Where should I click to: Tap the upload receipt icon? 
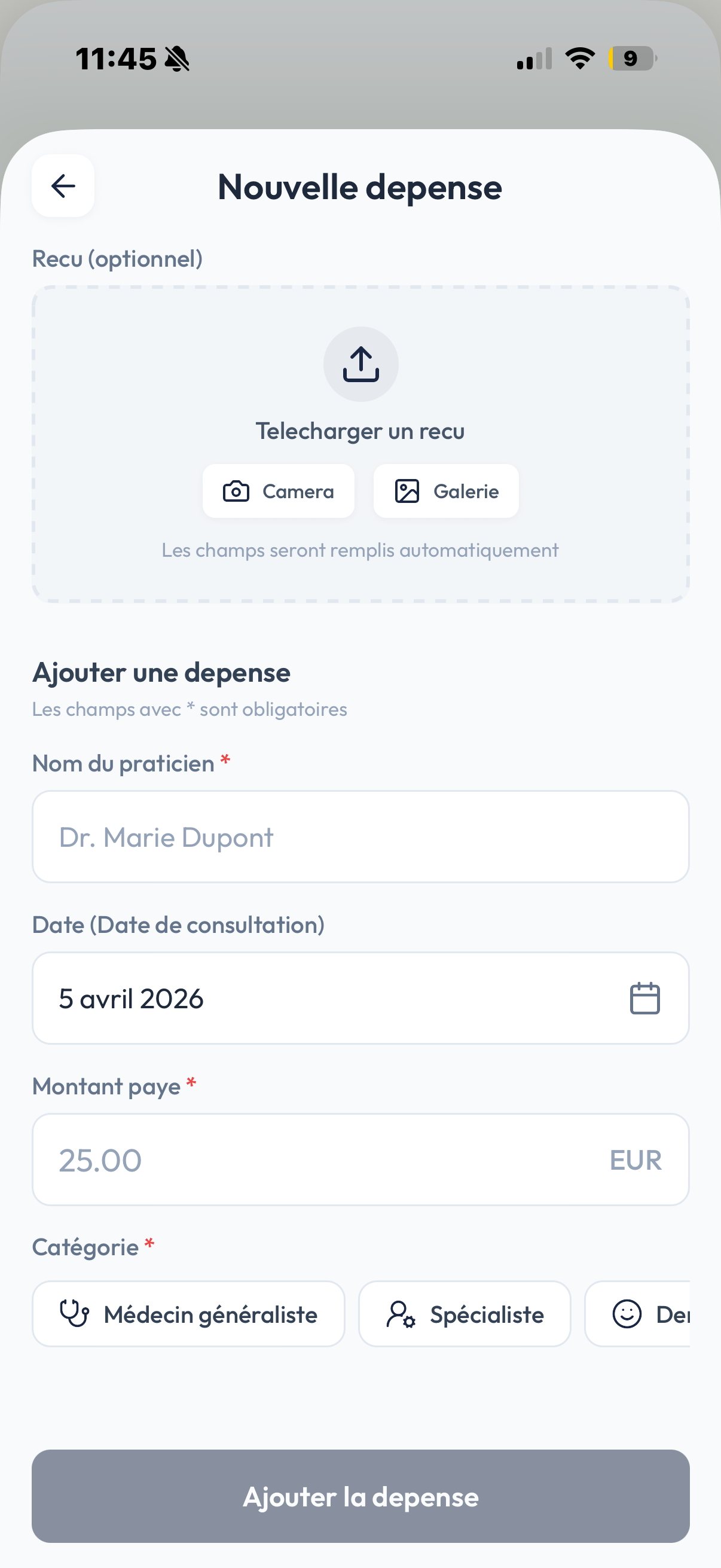(361, 364)
